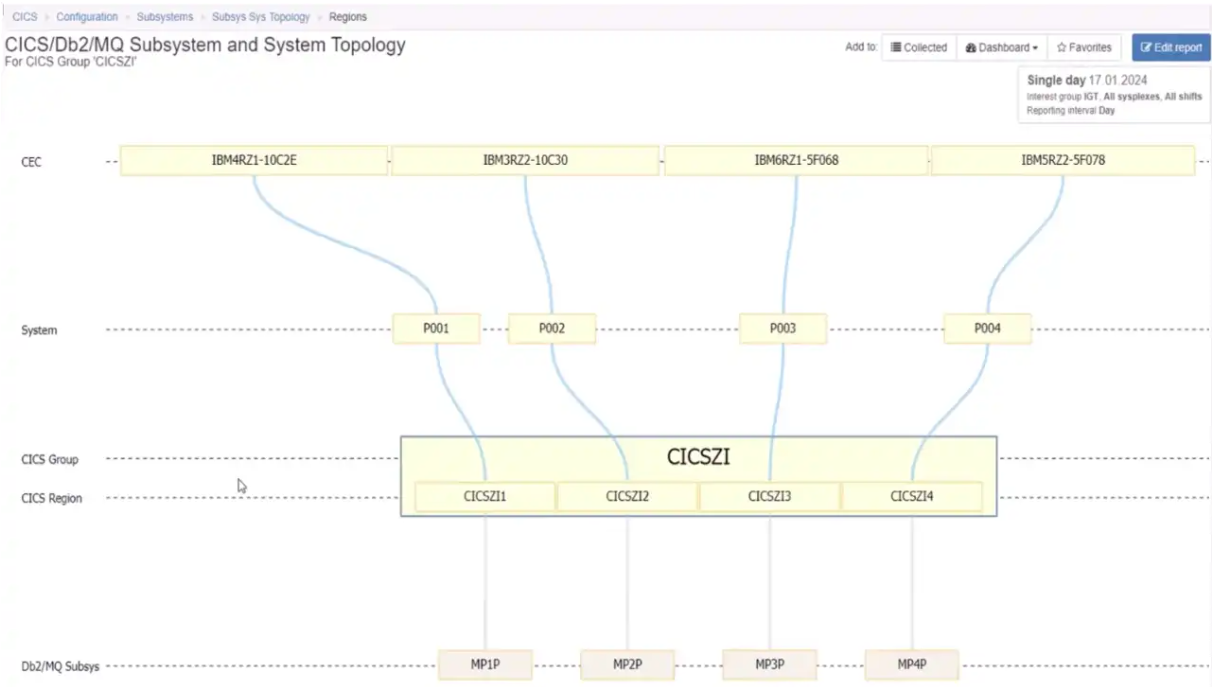The image size is (1213, 687).
Task: Select the CICSZI group title
Action: [698, 457]
